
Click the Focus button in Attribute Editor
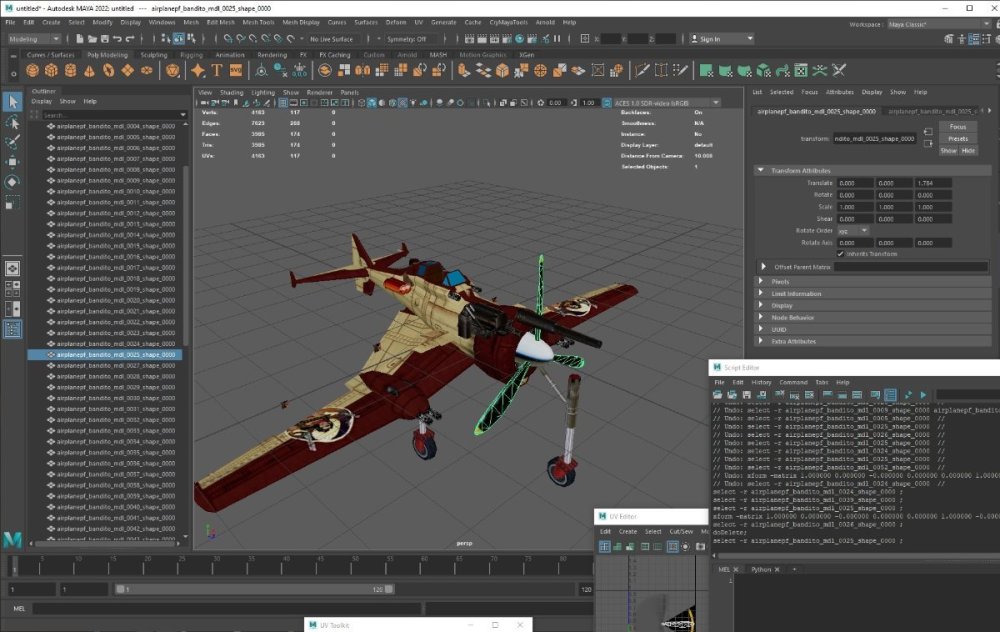[958, 127]
